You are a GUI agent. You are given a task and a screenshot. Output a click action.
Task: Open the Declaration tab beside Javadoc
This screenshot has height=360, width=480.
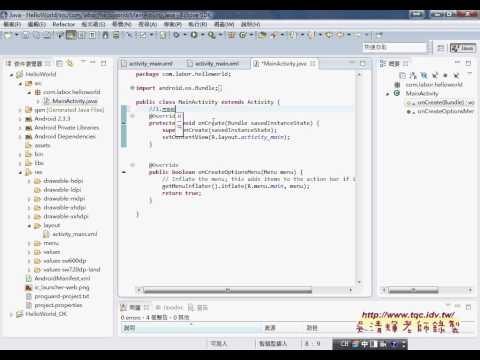point(198,307)
